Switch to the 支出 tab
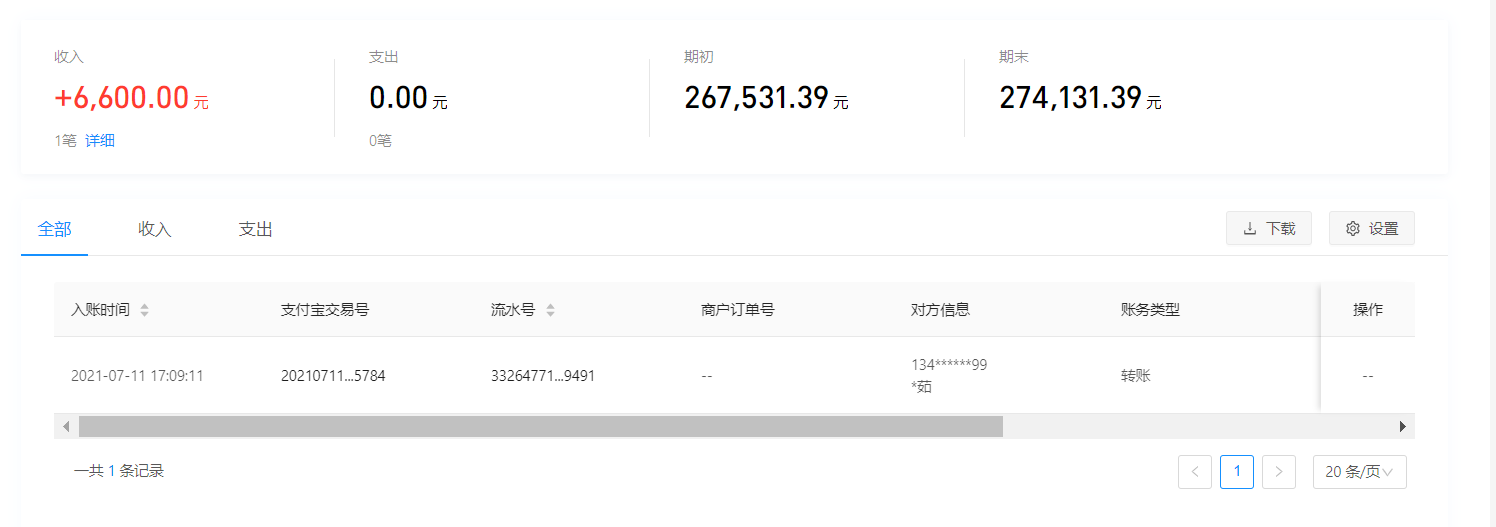 255,229
